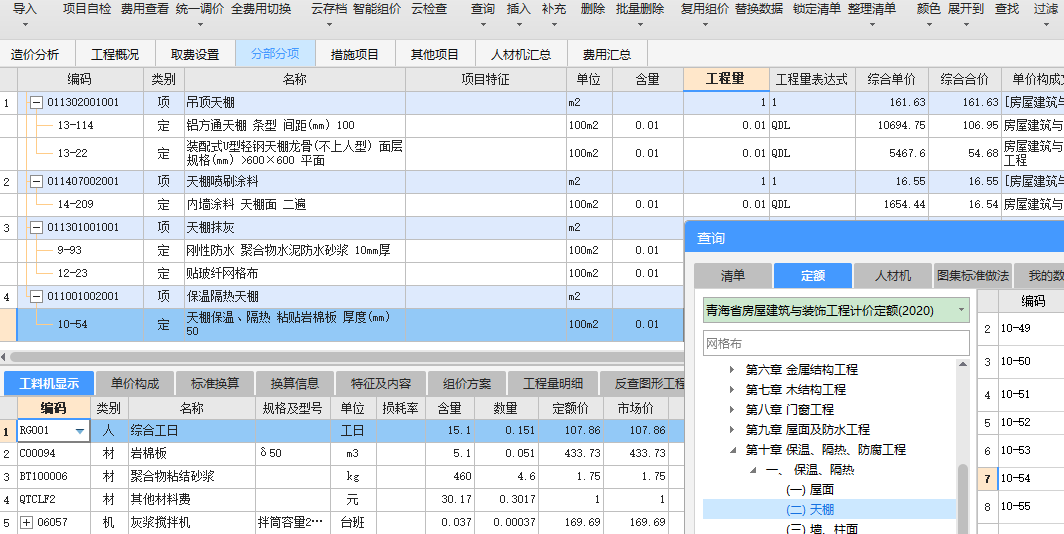Switch to 工程概况 tab
The image size is (1064, 534).
pyautogui.click(x=115, y=54)
